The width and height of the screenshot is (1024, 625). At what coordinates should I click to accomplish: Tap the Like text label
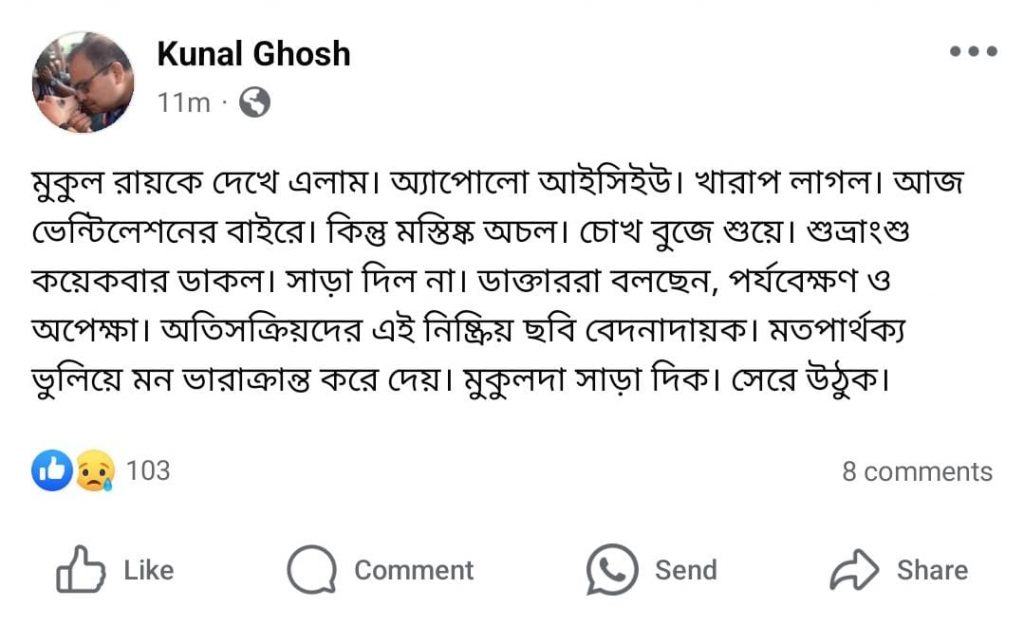coord(149,570)
